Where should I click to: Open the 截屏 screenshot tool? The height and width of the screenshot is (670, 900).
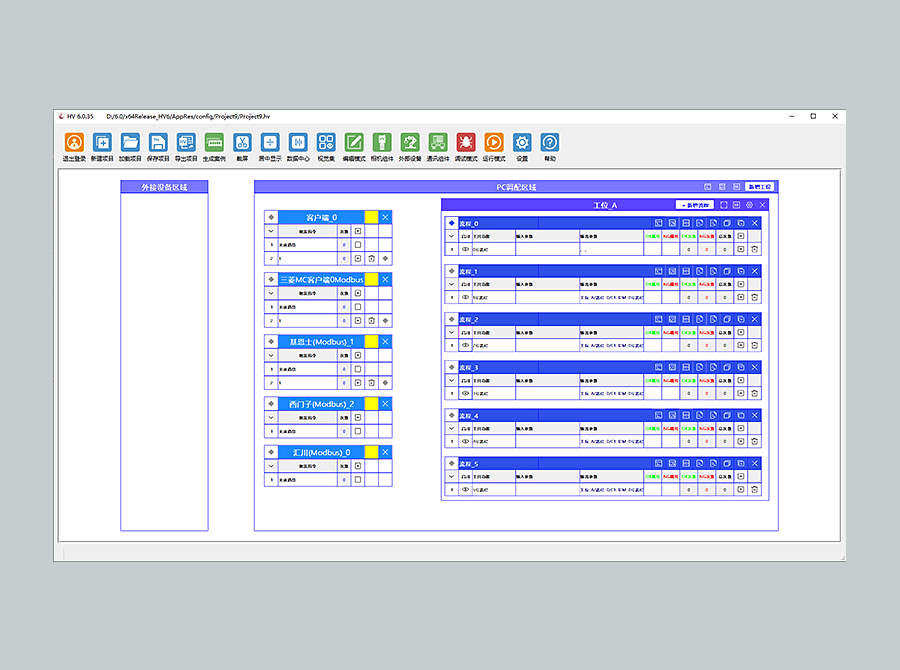pyautogui.click(x=242, y=143)
